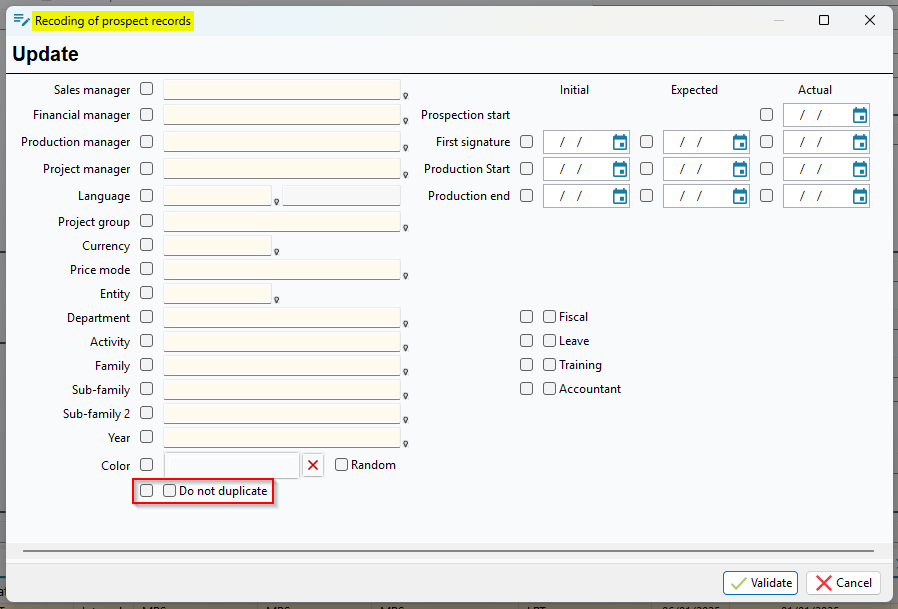Maximize the Recoding of prospect records window

point(824,20)
